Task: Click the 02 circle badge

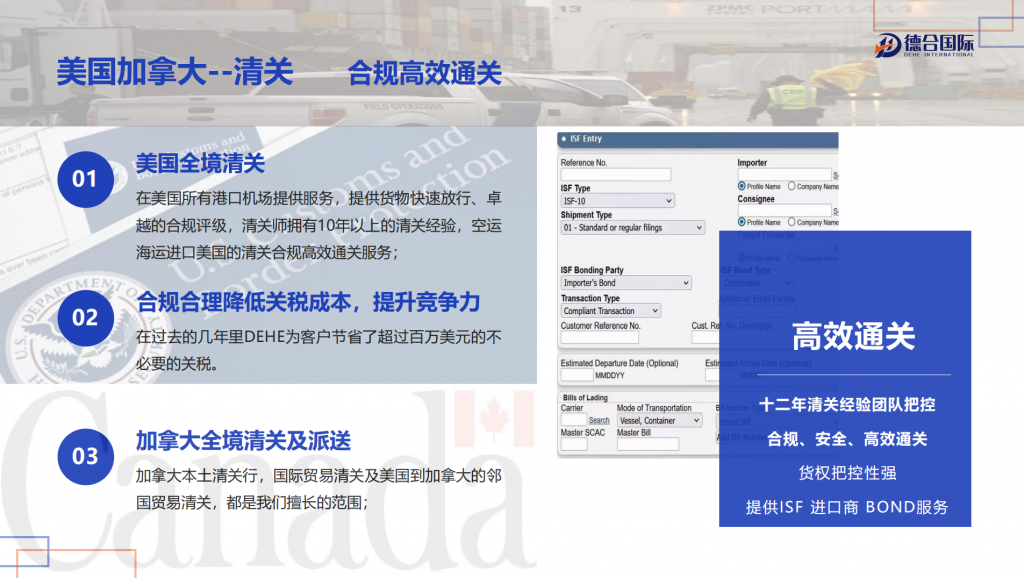Action: click(x=85, y=317)
